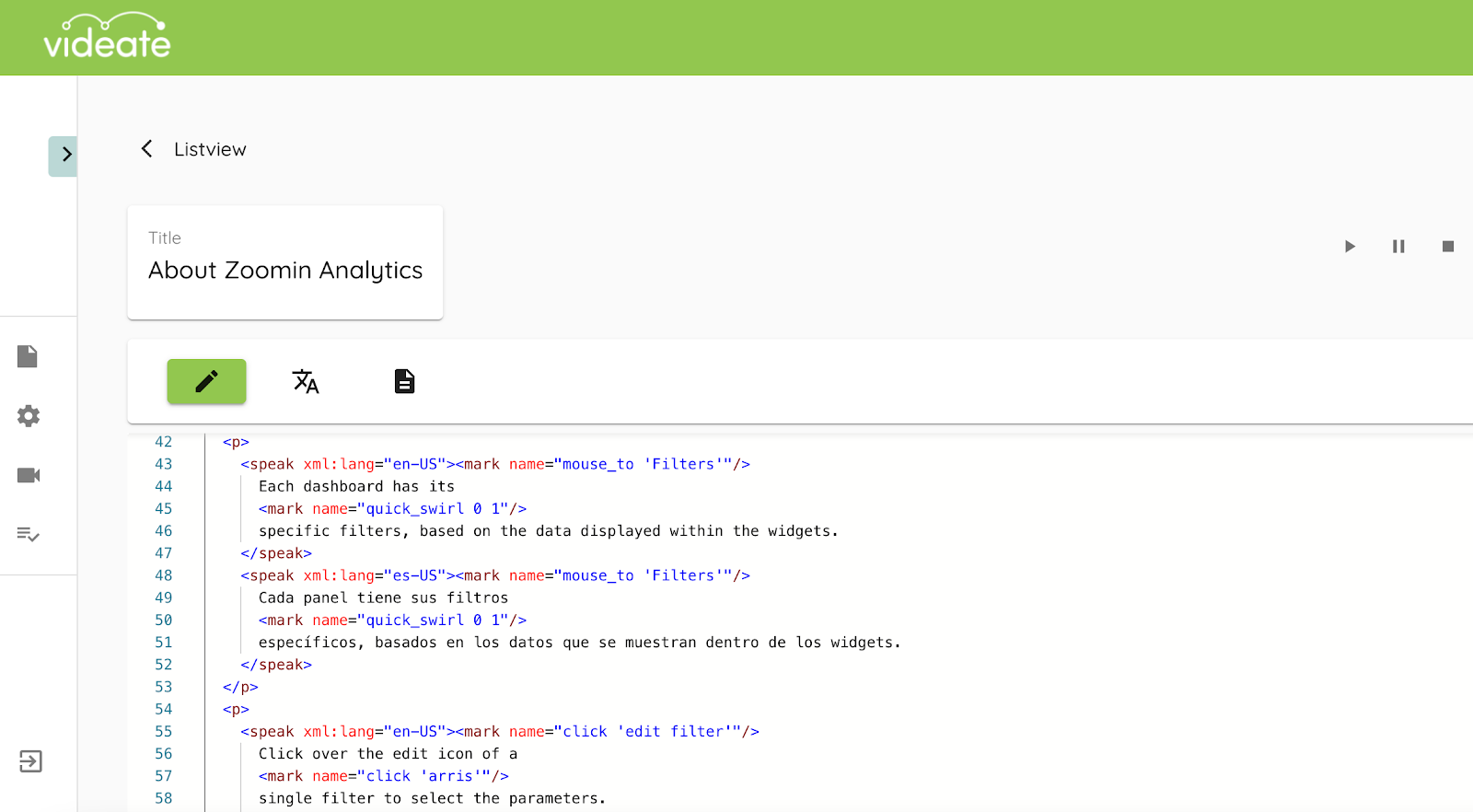Open the Listview link

(210, 149)
